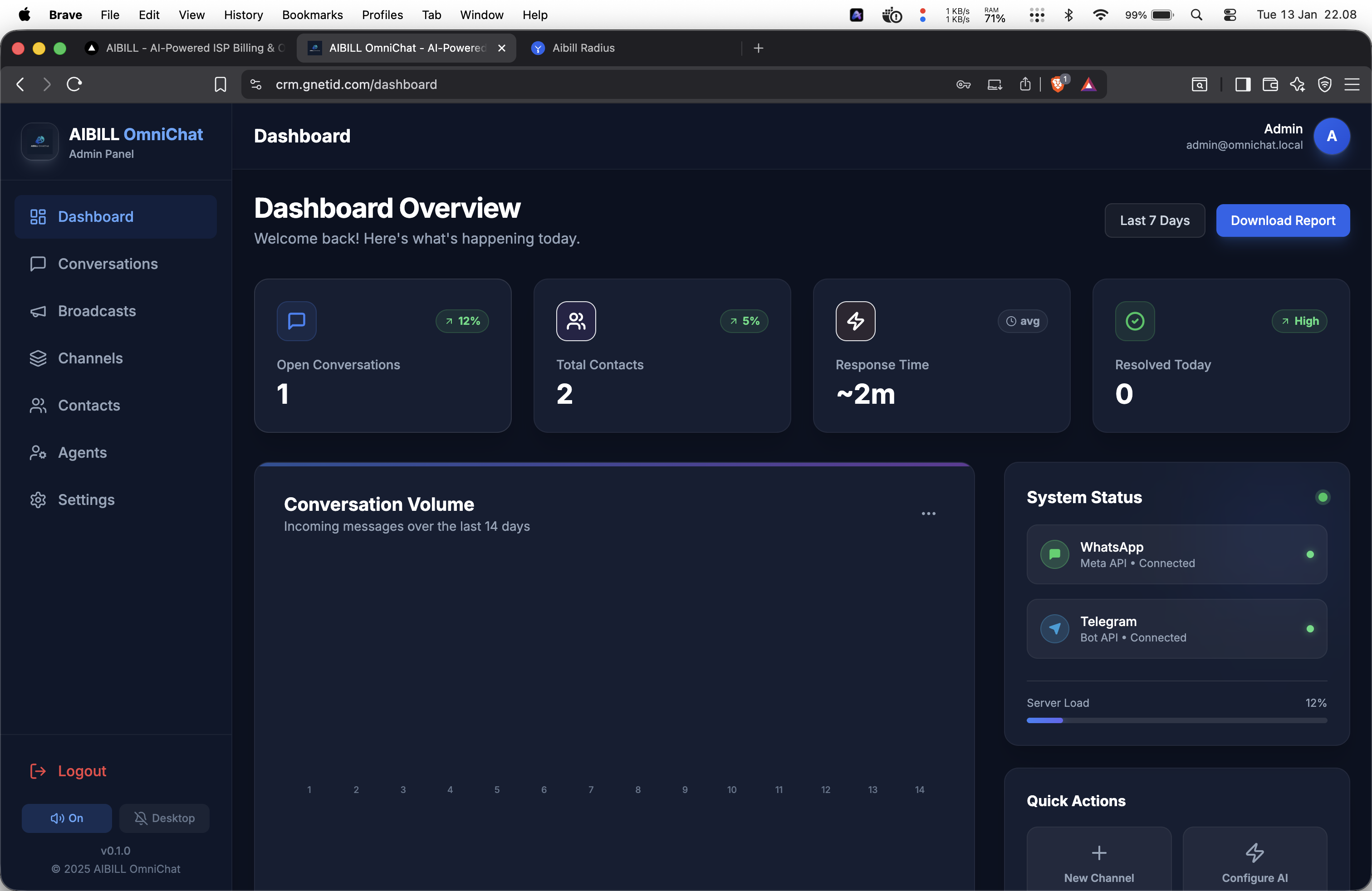Open Conversation Volume three-dot menu
1372x891 pixels.
928,514
